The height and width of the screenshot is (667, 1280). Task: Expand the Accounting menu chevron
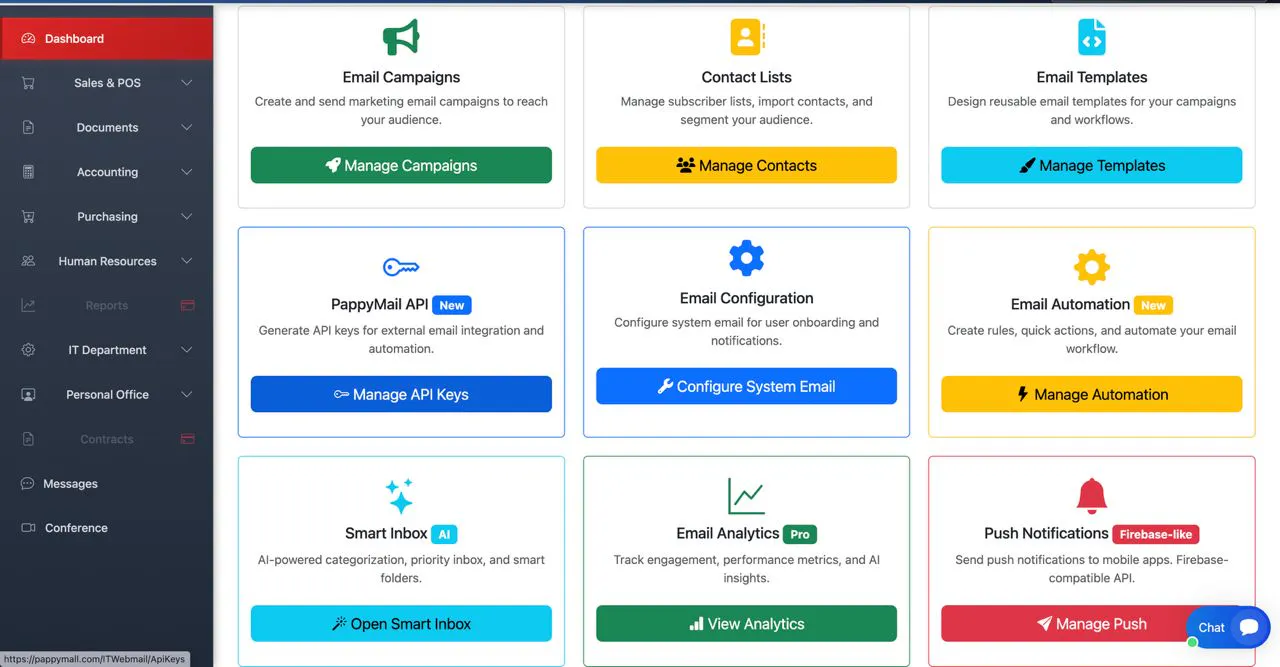click(186, 172)
